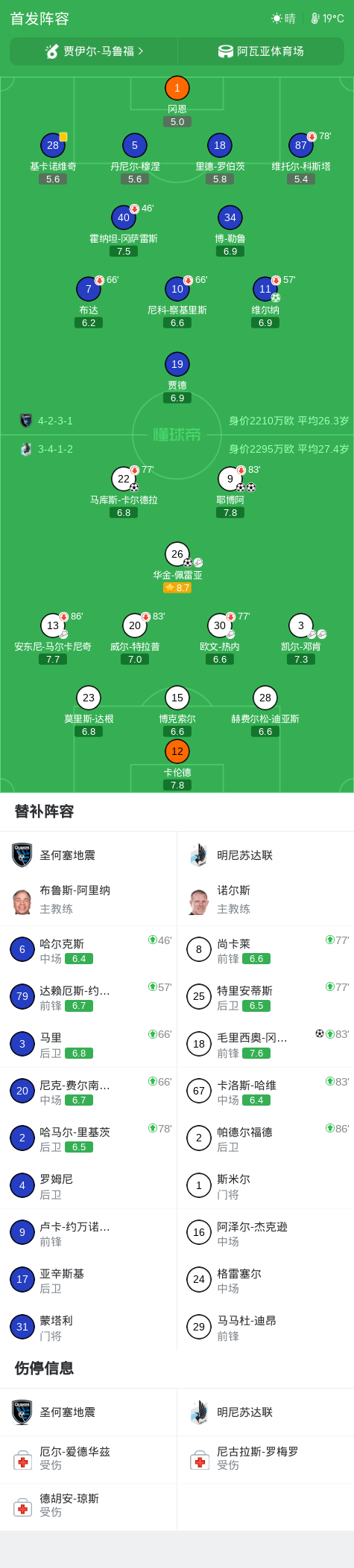Open player 40 霍纳坦-冈萨雷斯 jersey icon
The width and height of the screenshot is (354, 1568).
(124, 217)
